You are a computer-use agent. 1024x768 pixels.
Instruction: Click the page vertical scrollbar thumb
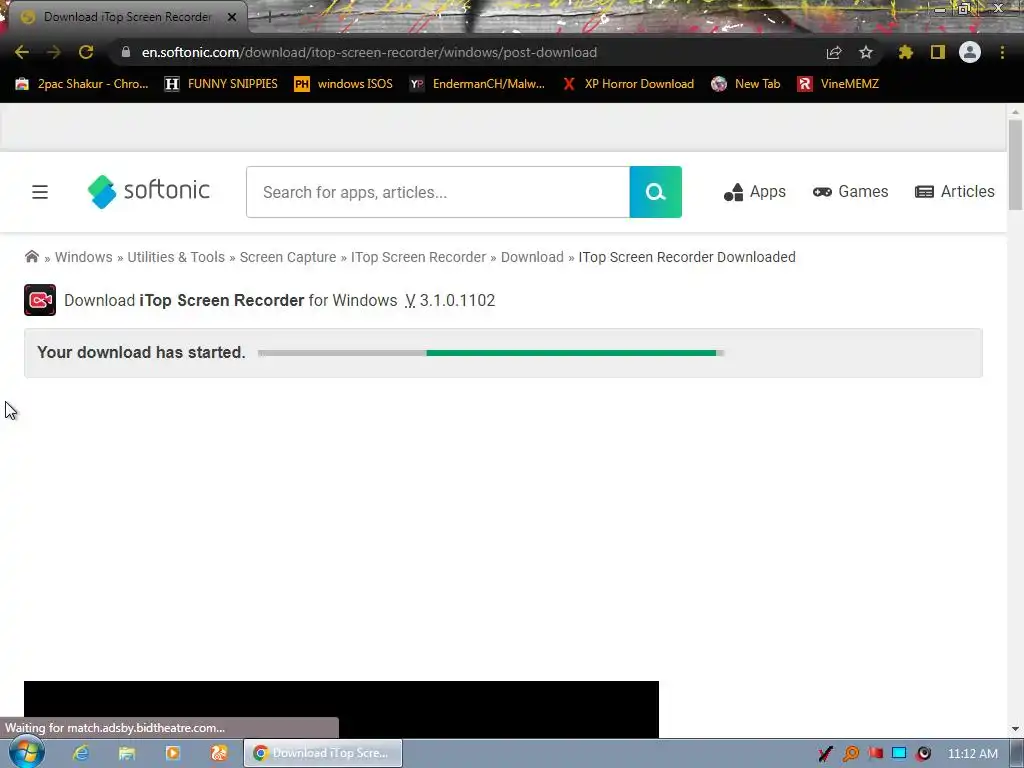(1016, 165)
